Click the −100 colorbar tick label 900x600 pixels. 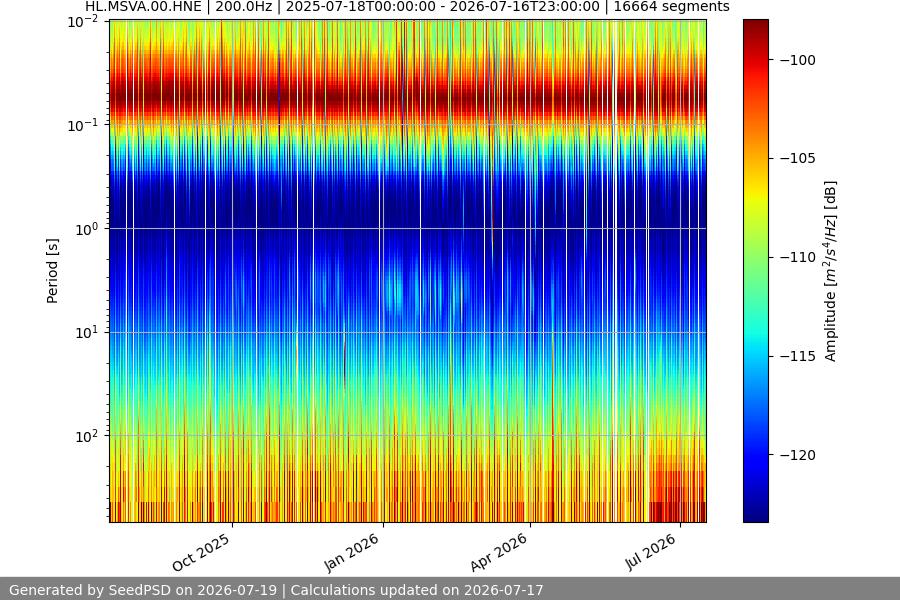797,60
